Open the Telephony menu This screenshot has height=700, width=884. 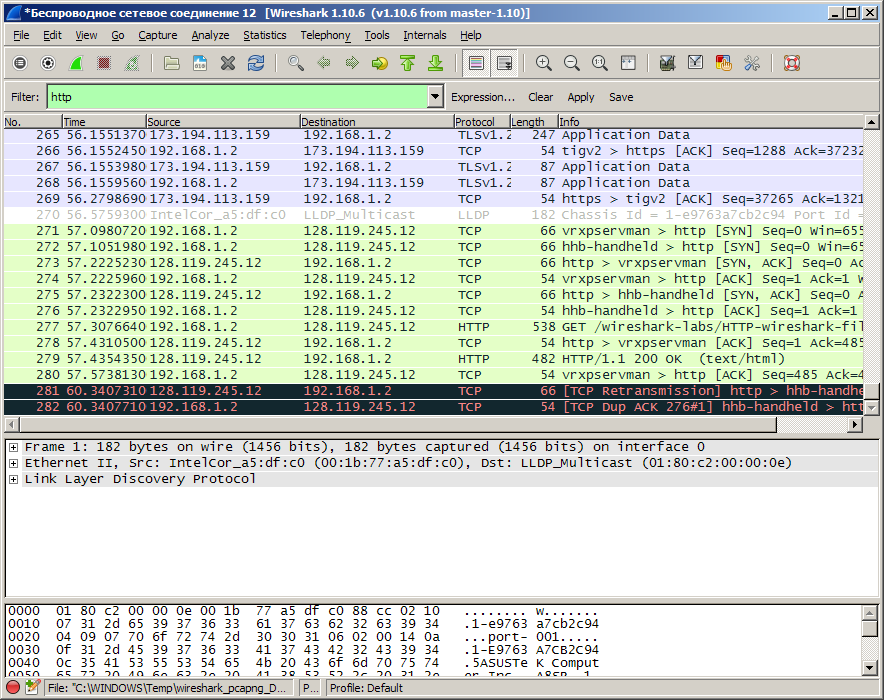(325, 36)
